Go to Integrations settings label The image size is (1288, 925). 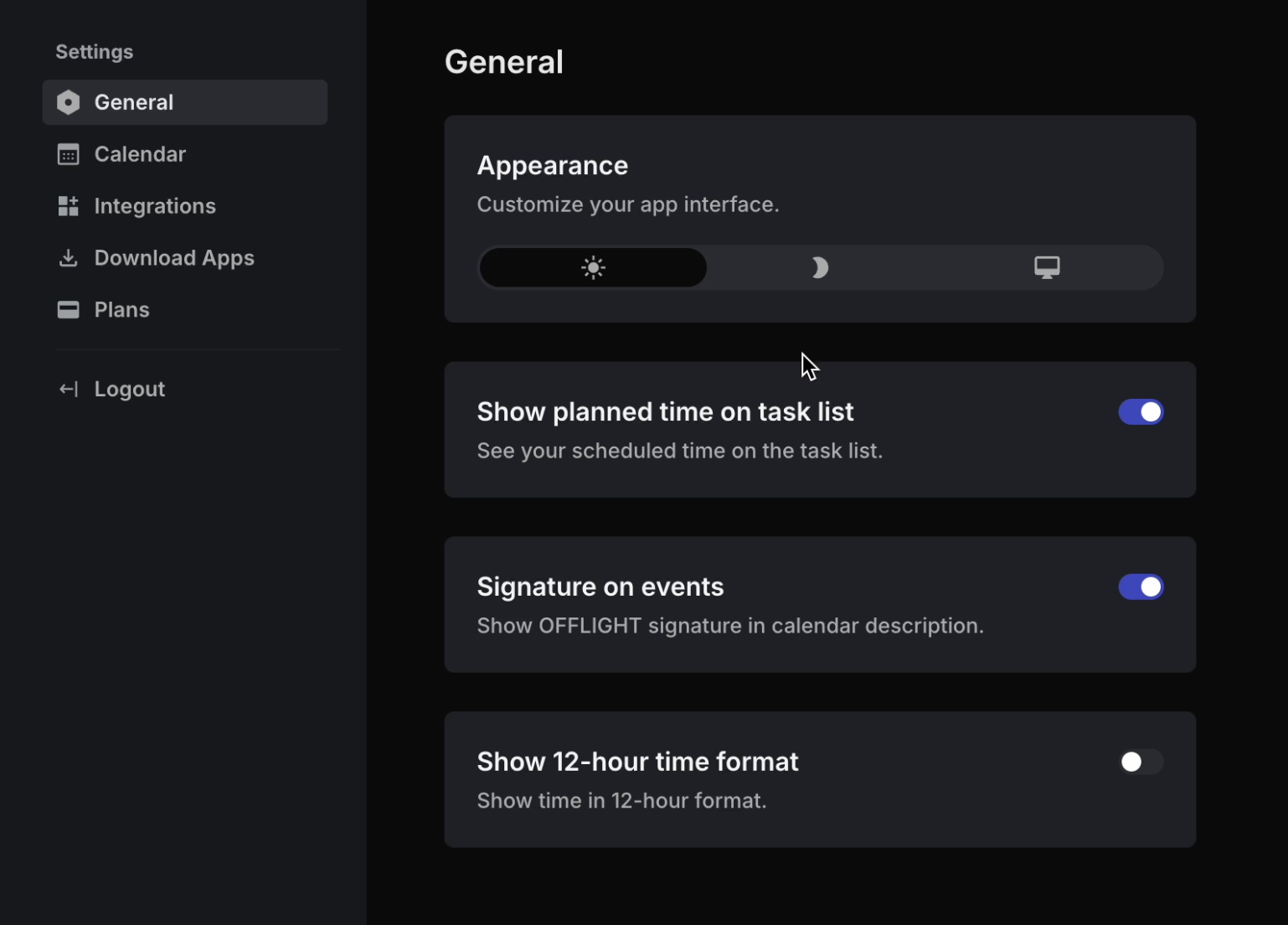click(x=155, y=206)
